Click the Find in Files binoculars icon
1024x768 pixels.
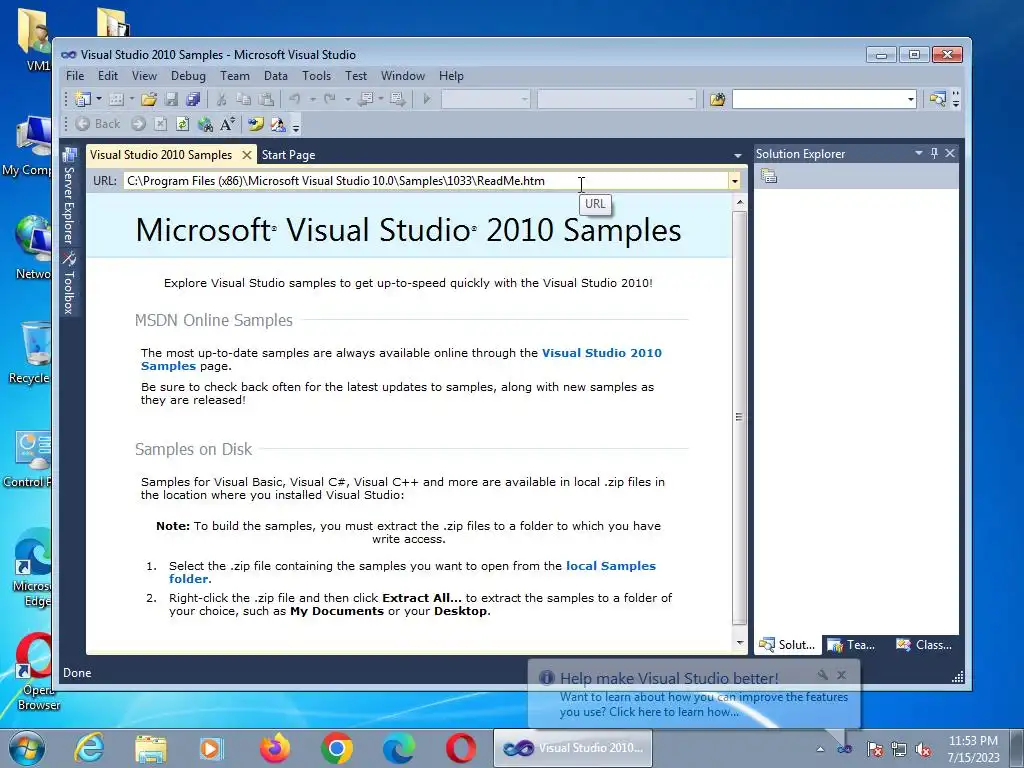click(717, 99)
